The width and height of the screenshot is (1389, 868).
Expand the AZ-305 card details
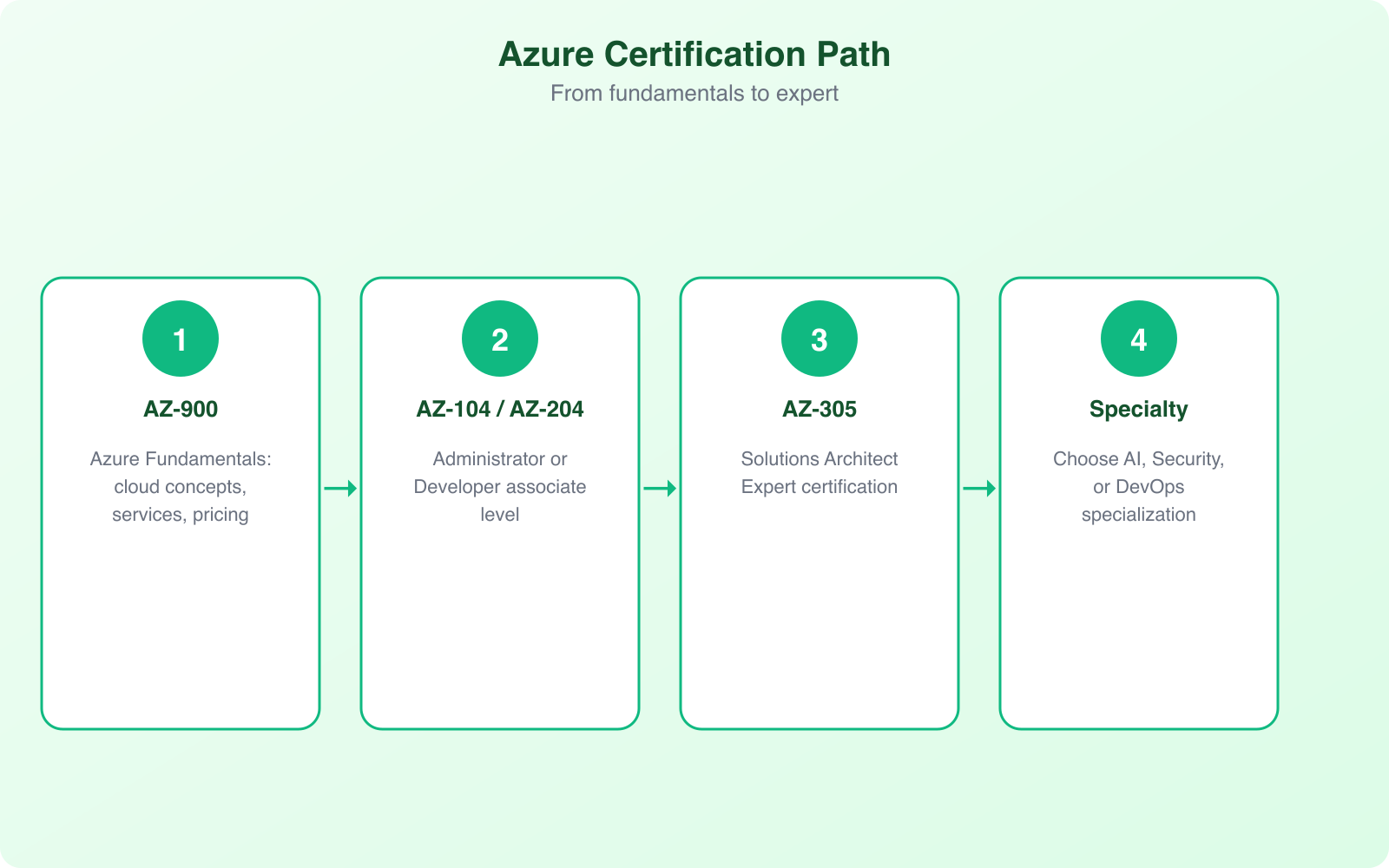(x=819, y=501)
